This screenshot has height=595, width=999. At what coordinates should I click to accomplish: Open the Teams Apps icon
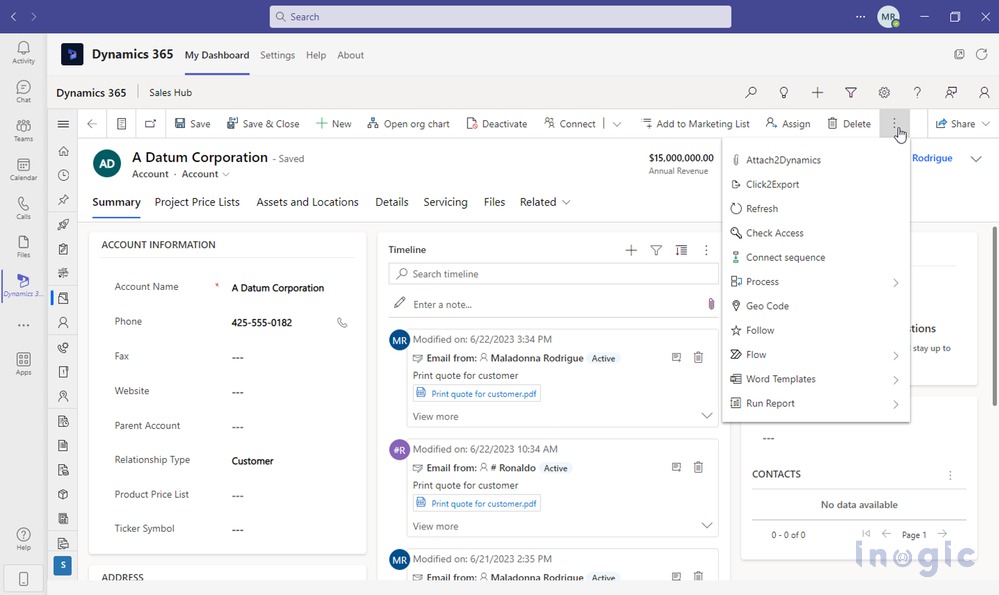pyautogui.click(x=24, y=364)
